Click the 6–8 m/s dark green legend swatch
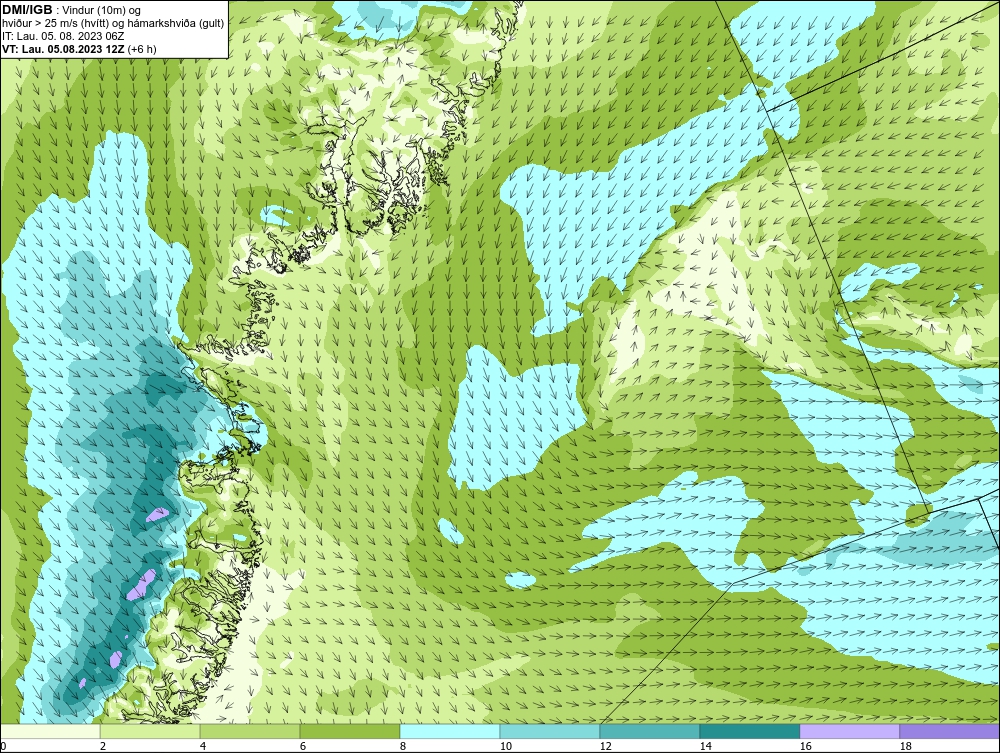This screenshot has height=753, width=1000. [350, 731]
